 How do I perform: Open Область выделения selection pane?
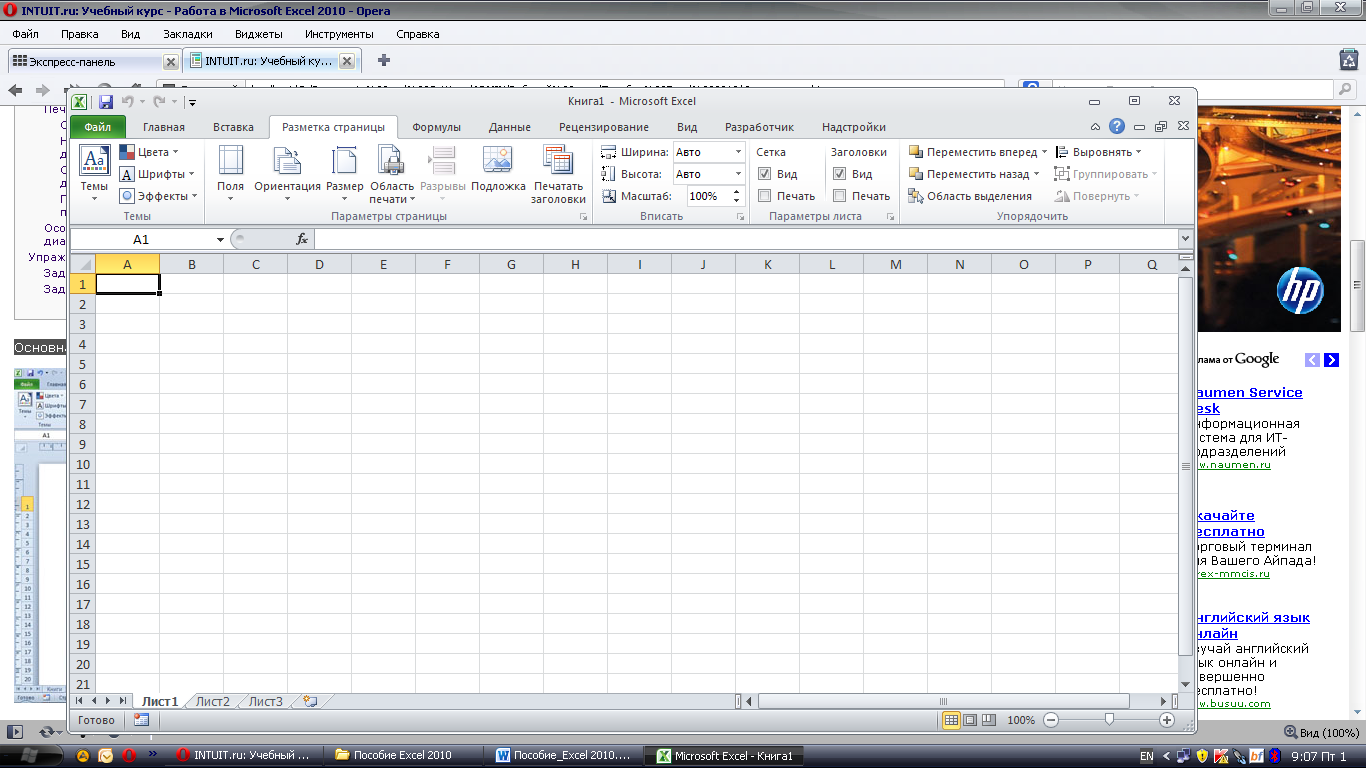(x=970, y=196)
